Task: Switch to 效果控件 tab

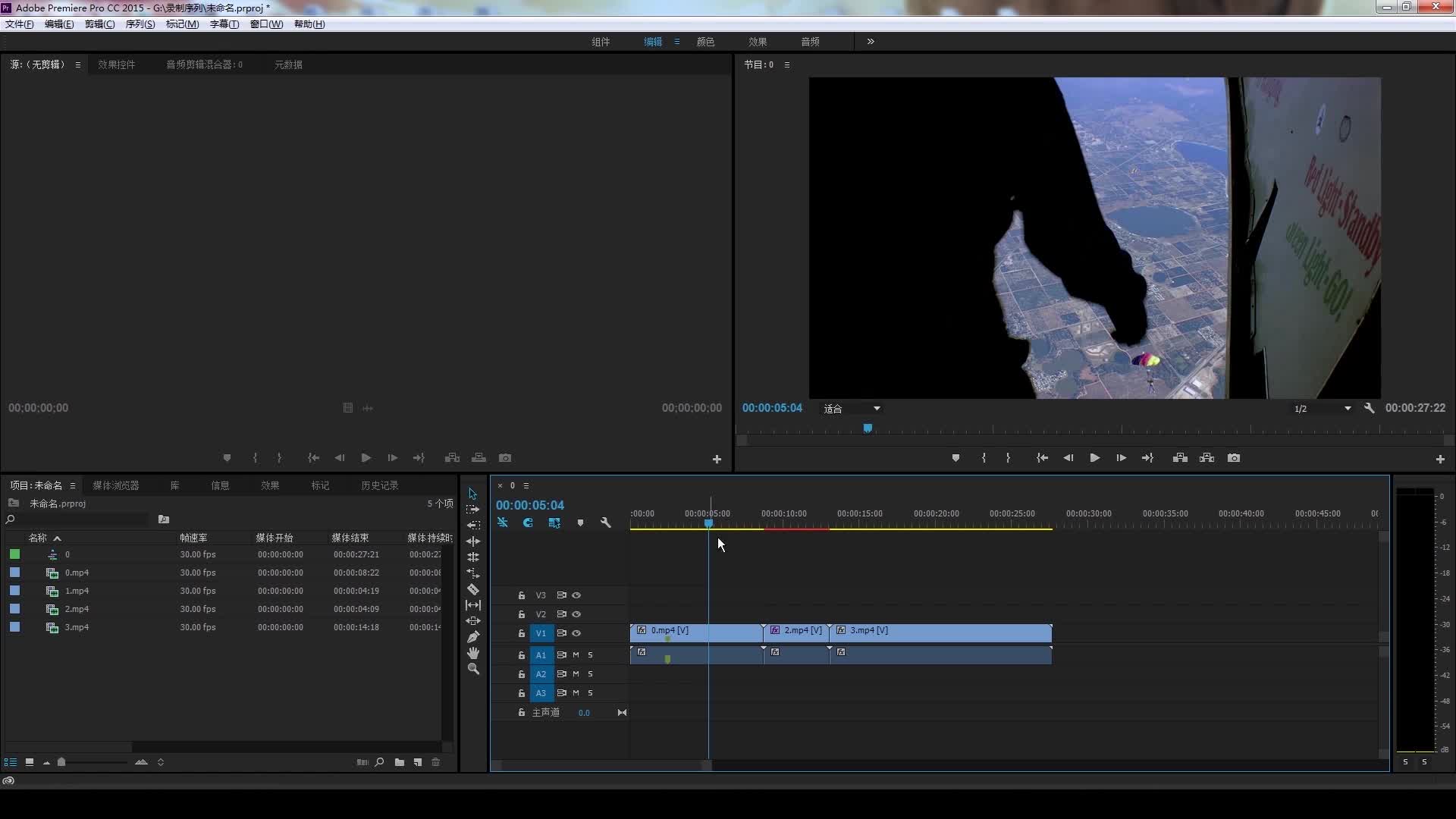Action: click(x=117, y=64)
